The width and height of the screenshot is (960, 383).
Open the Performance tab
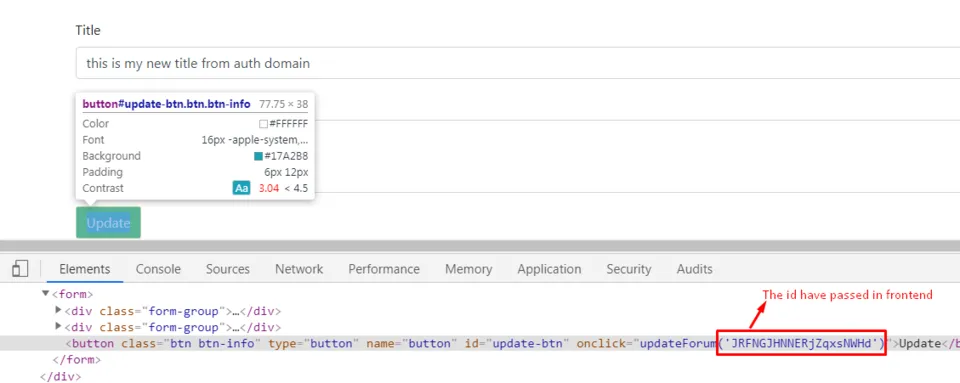(384, 269)
